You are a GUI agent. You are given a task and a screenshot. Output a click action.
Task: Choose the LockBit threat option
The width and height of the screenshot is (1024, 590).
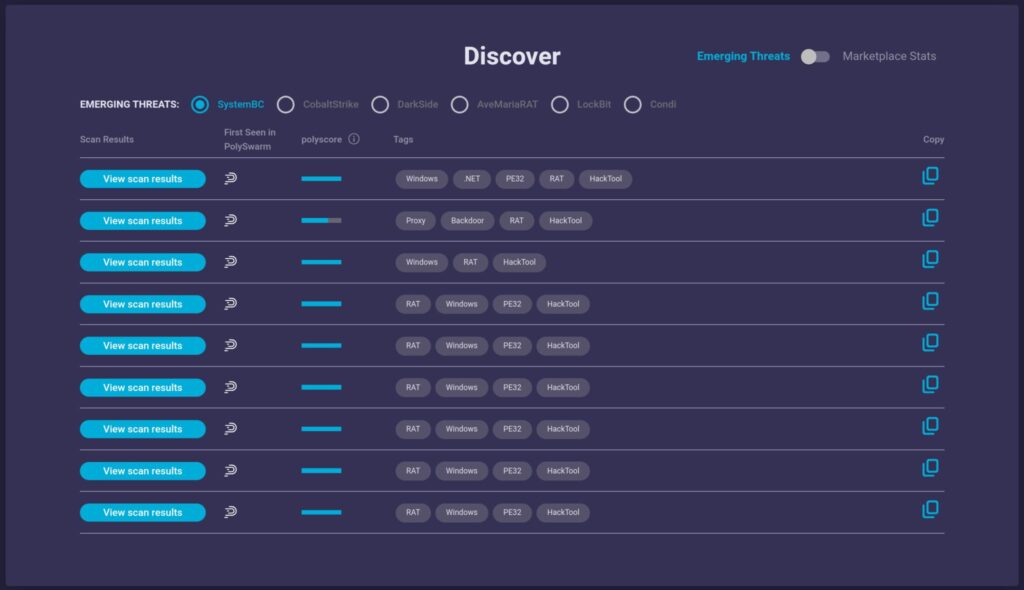tap(560, 105)
